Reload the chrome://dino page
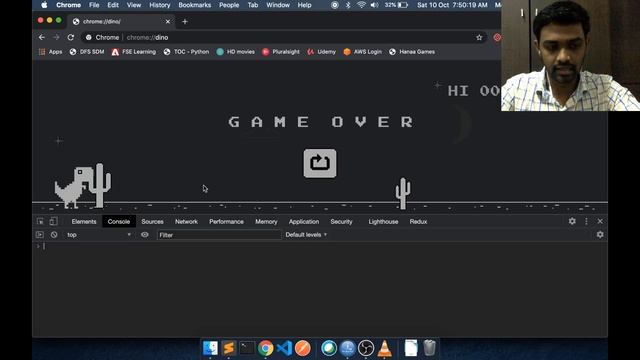640x360 pixels. coord(71,37)
